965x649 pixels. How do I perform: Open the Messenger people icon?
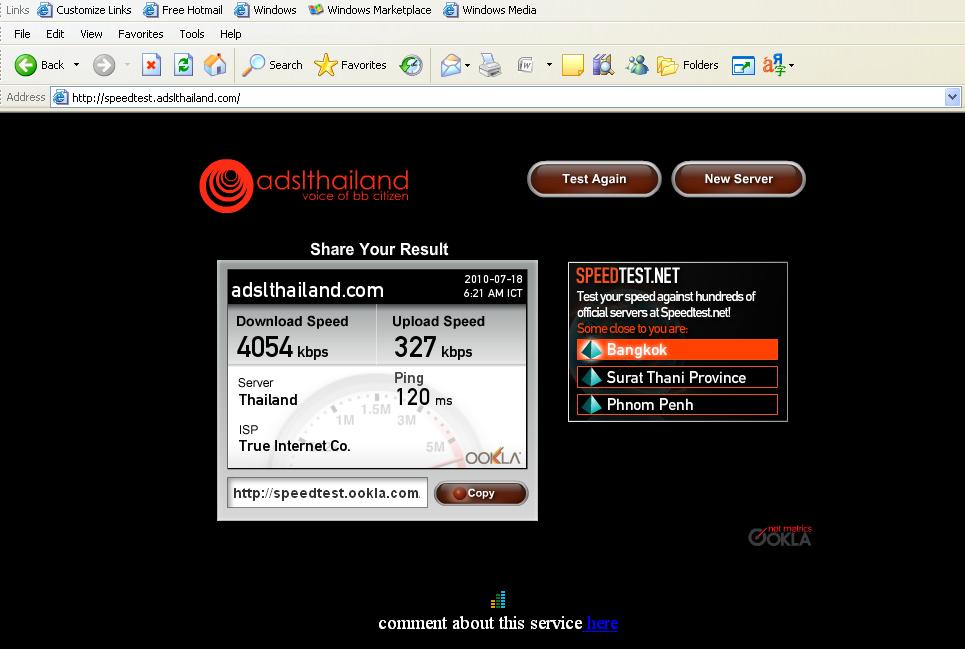636,65
